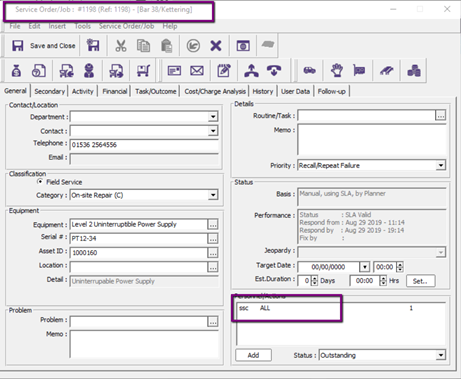
Task: Click the Delete X icon in toolbar
Action: pyautogui.click(x=216, y=46)
